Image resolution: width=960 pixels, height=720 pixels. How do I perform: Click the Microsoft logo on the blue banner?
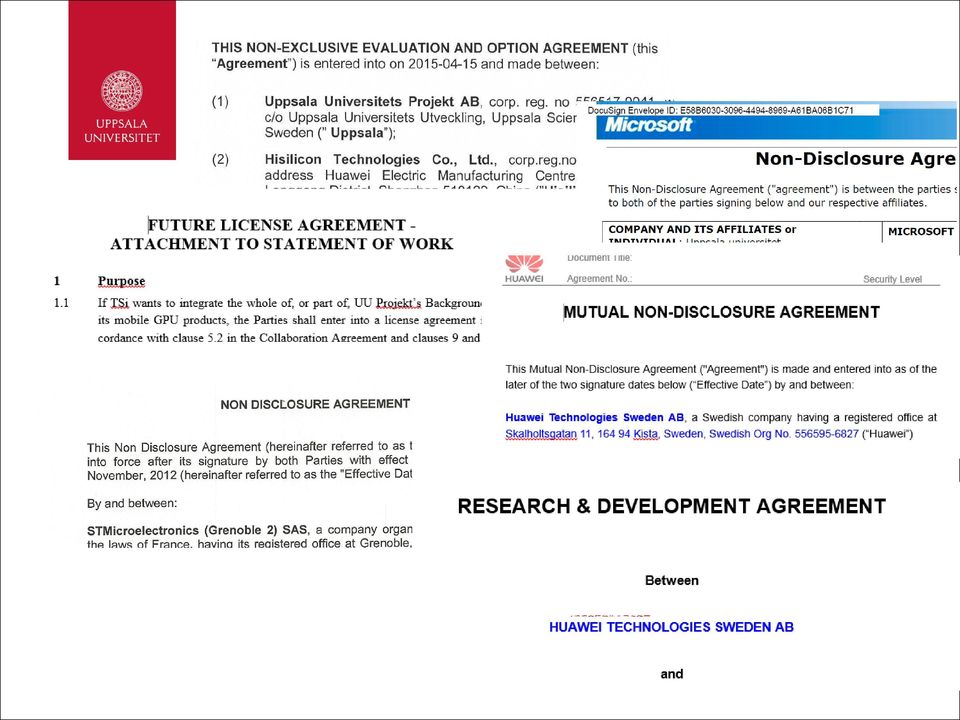pos(648,126)
